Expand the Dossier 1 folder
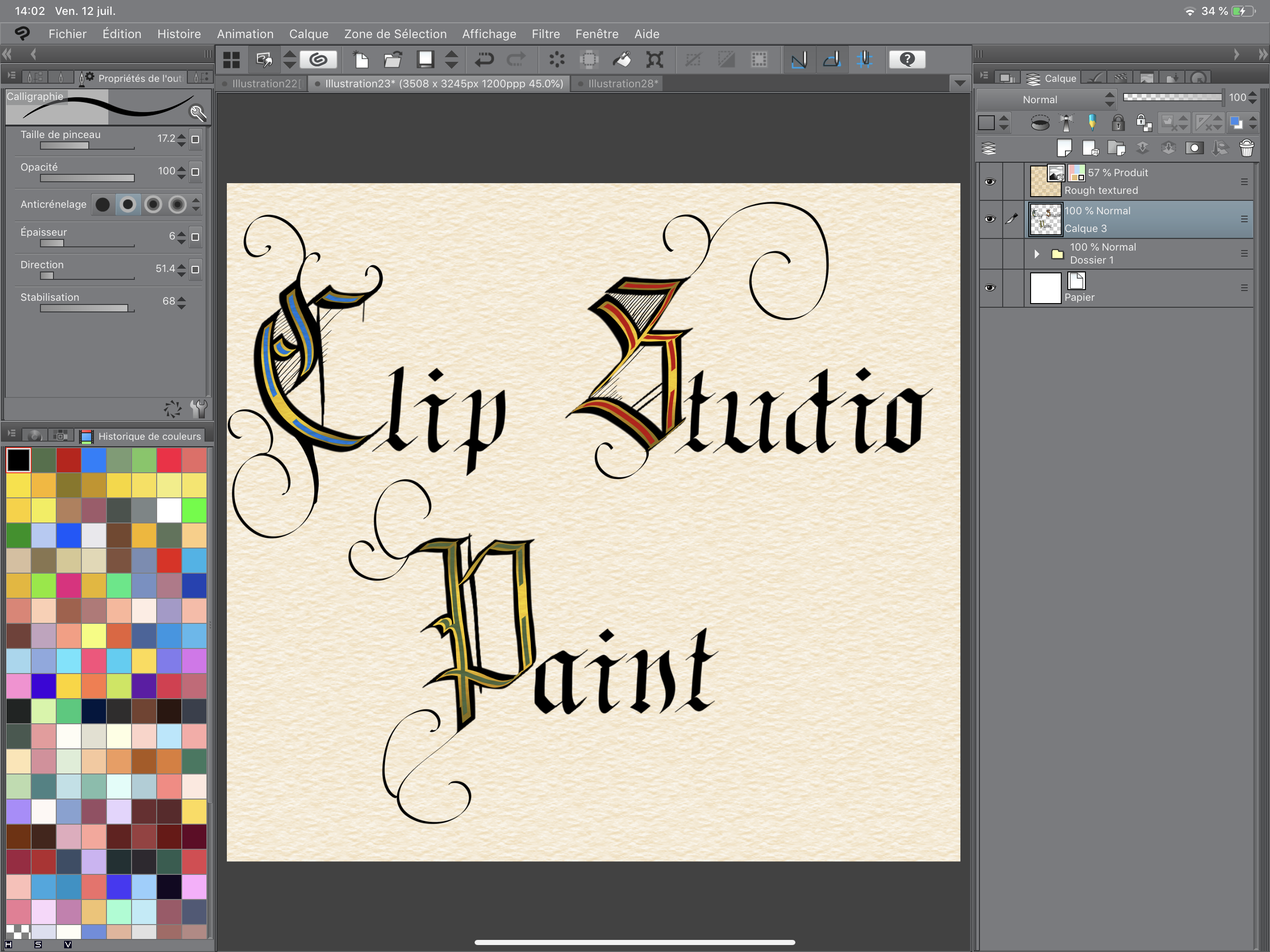The width and height of the screenshot is (1270, 952). point(1036,254)
